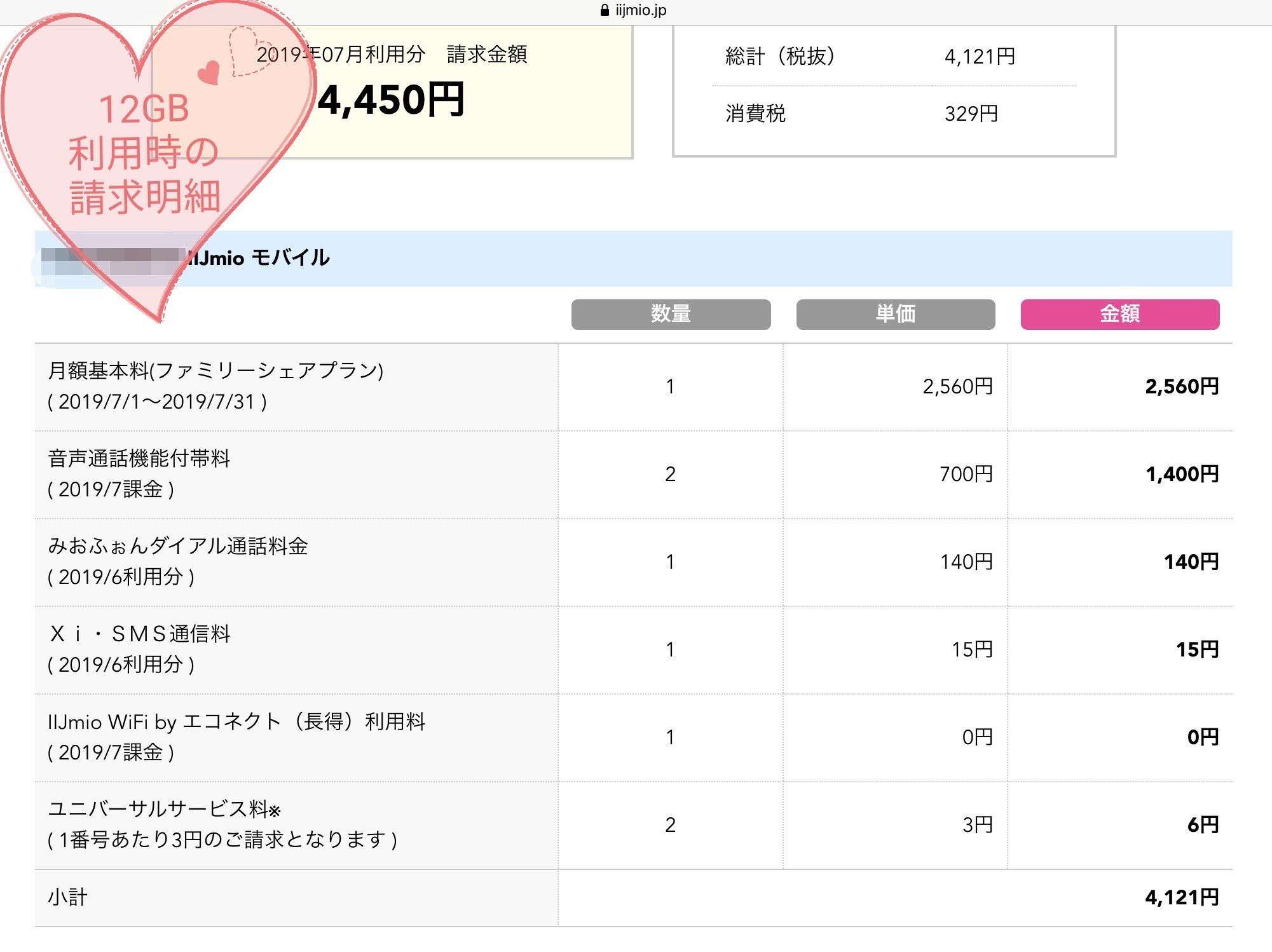Click the small red heart icon
The image size is (1272, 952).
(x=209, y=73)
